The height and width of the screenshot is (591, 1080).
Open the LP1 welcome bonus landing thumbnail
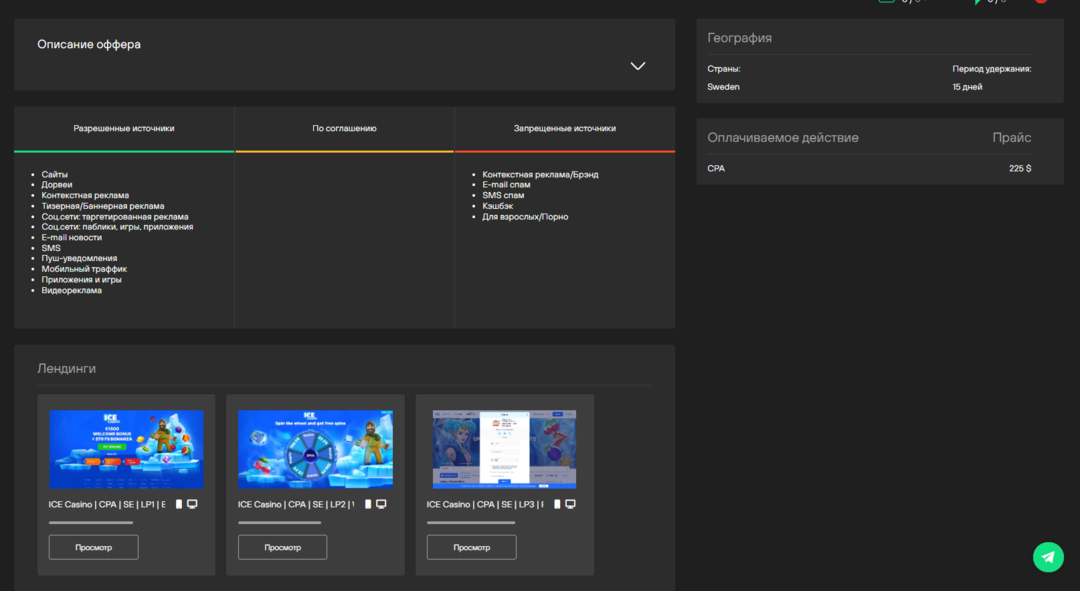126,449
